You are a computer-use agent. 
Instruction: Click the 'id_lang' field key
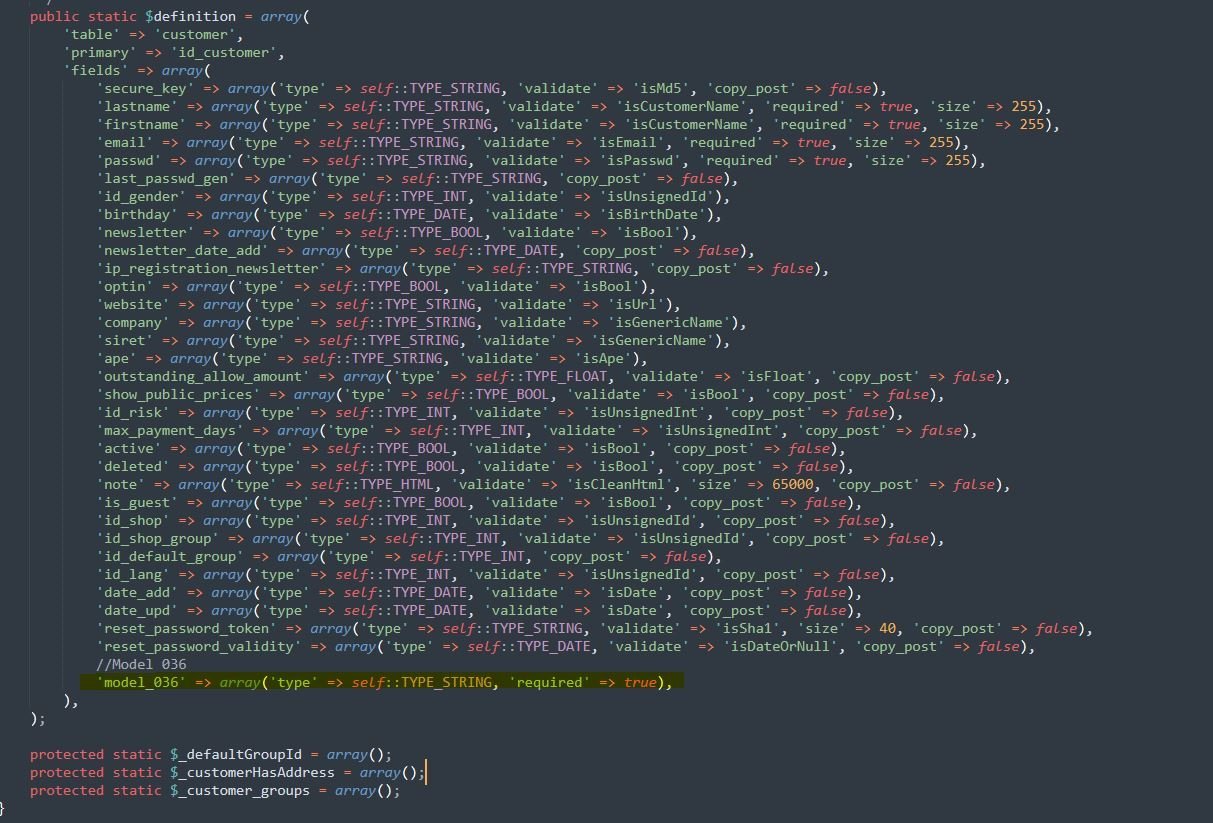click(133, 574)
